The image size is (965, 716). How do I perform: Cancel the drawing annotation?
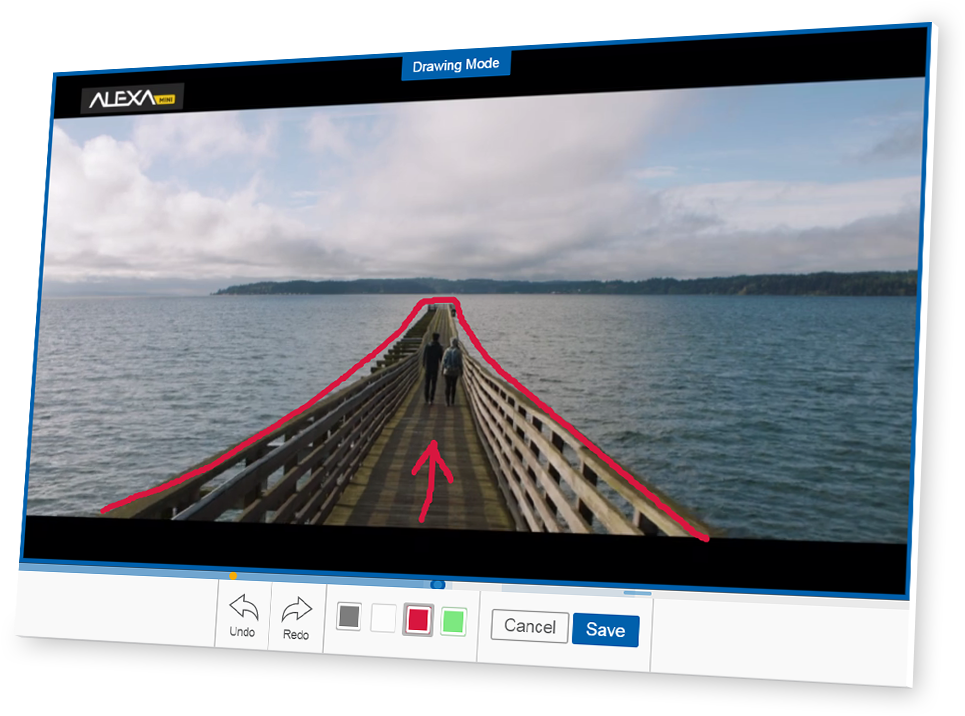tap(529, 626)
